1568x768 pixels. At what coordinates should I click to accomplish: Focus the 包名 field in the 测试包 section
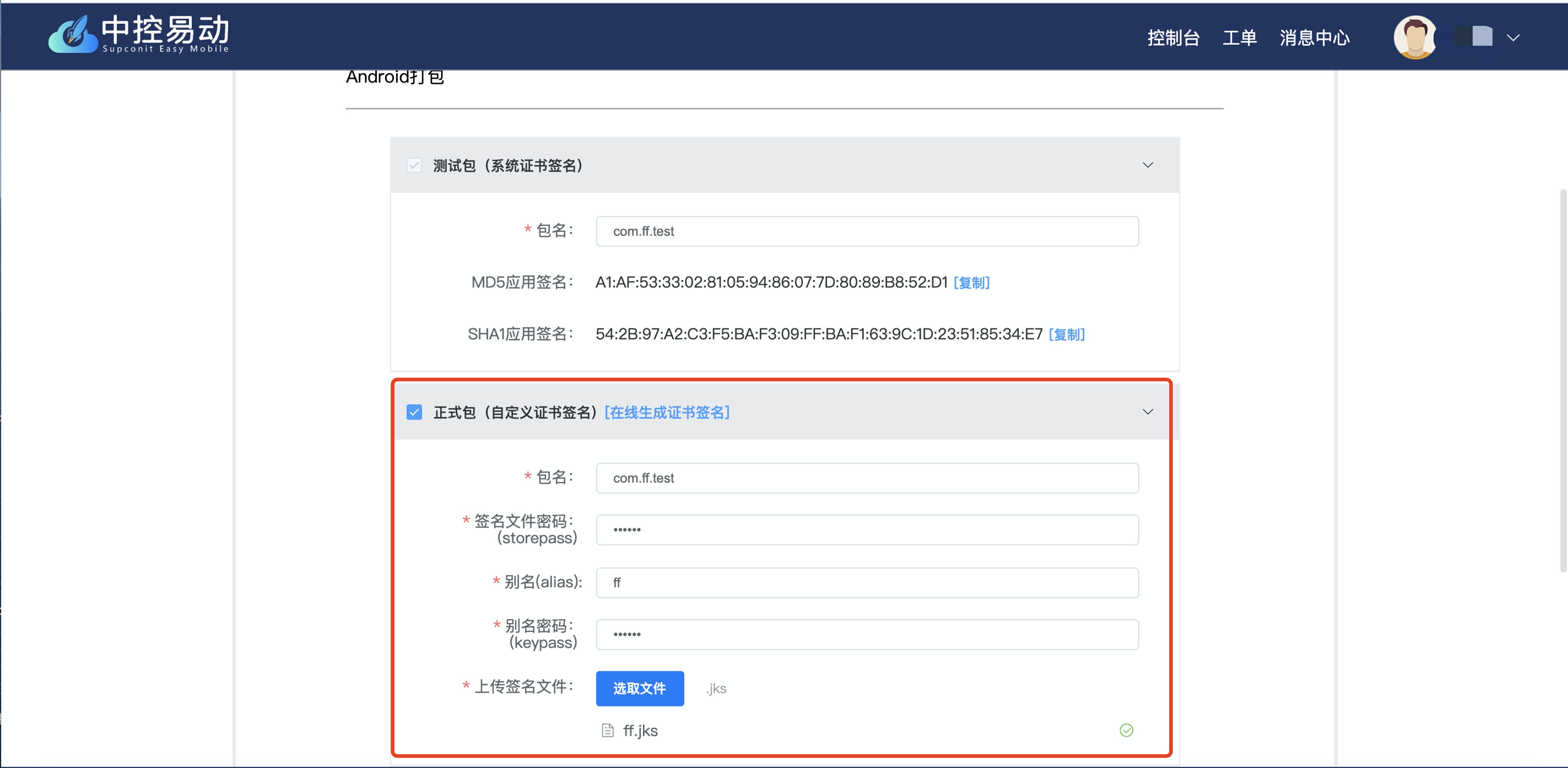[867, 231]
